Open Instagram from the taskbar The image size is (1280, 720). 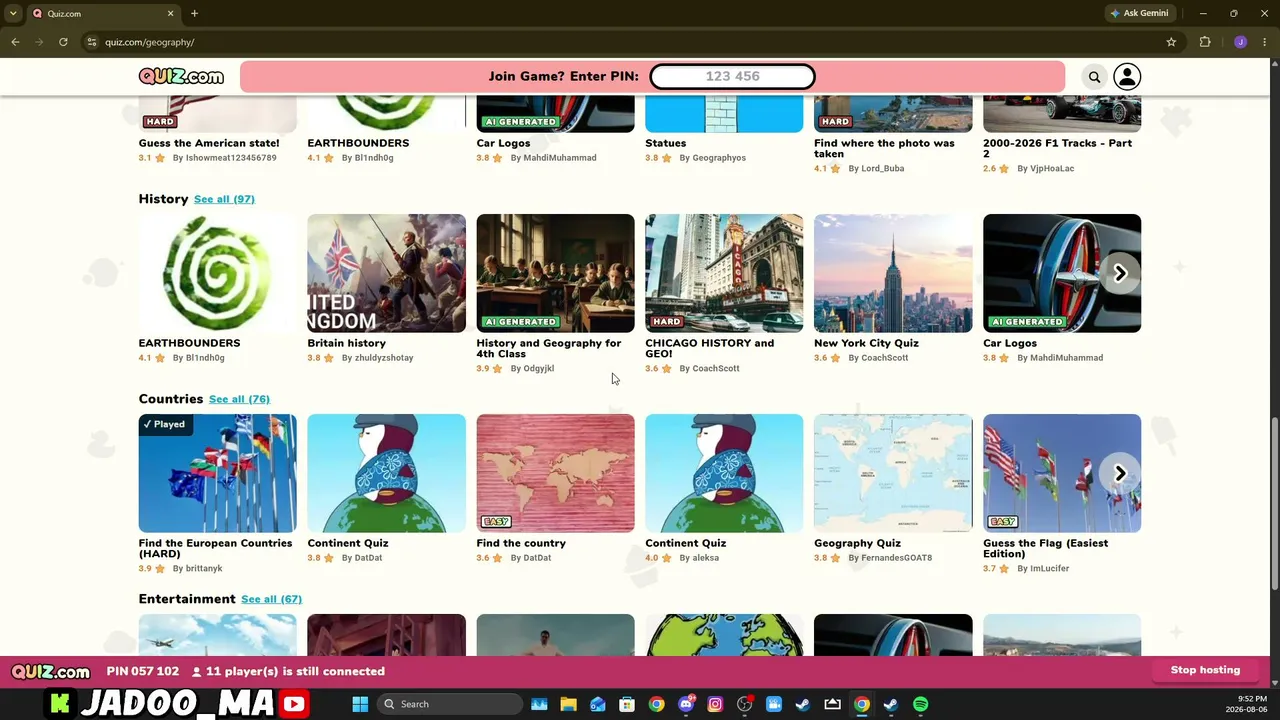(715, 704)
